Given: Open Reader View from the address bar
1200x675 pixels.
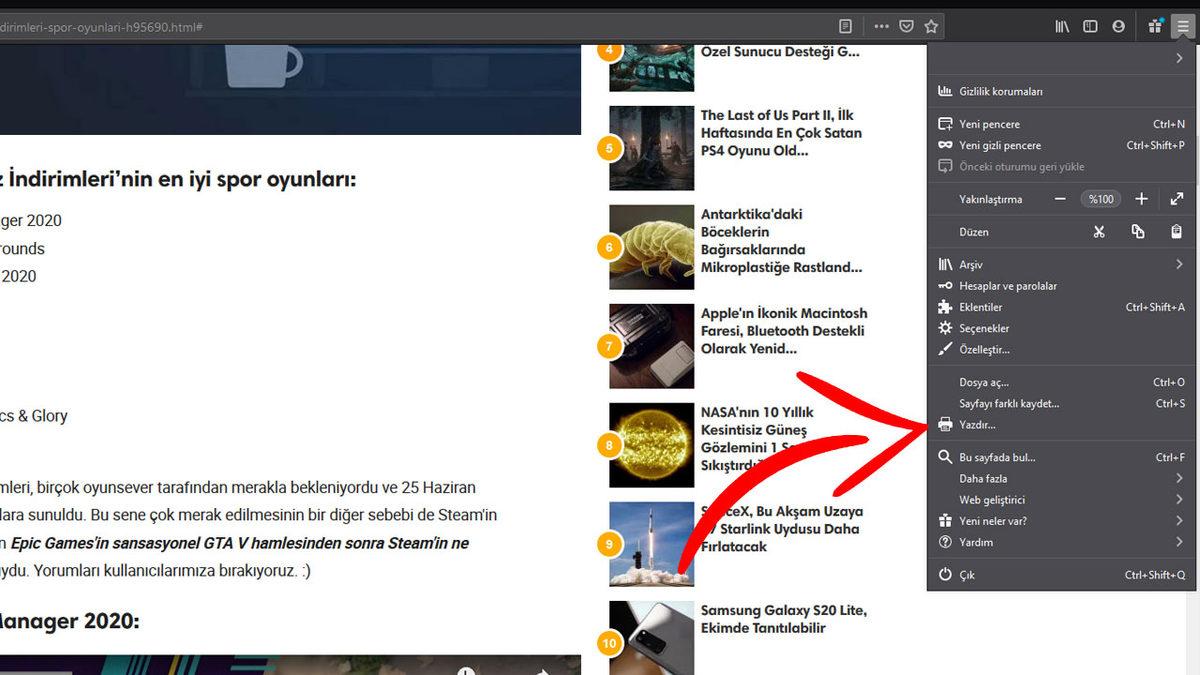Looking at the screenshot, I should 843,25.
